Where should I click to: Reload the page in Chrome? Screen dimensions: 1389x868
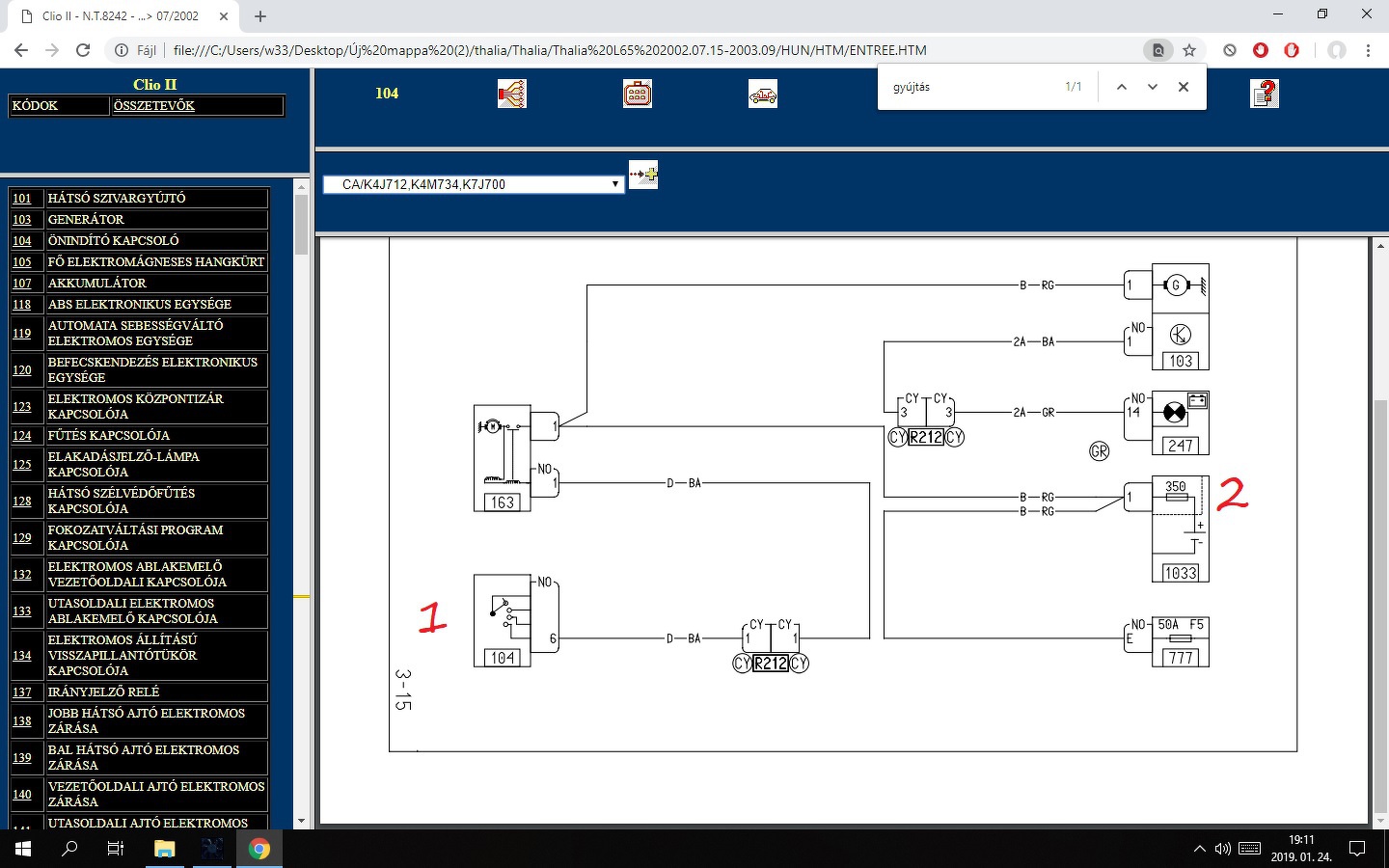[83, 50]
